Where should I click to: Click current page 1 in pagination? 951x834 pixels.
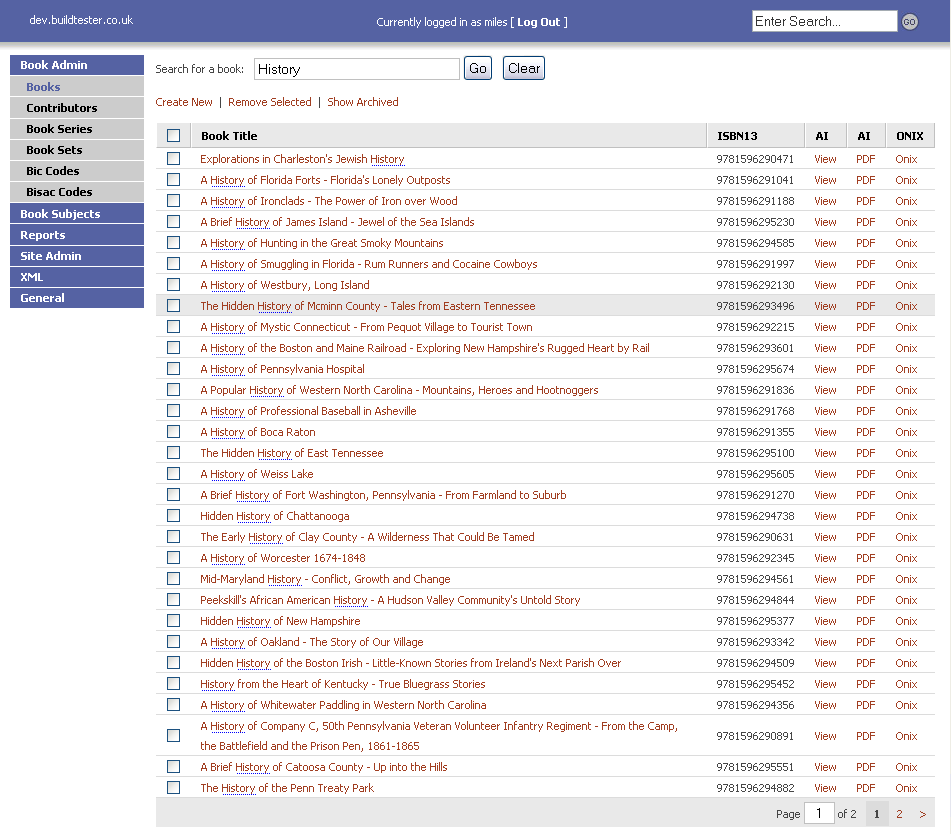click(876, 814)
